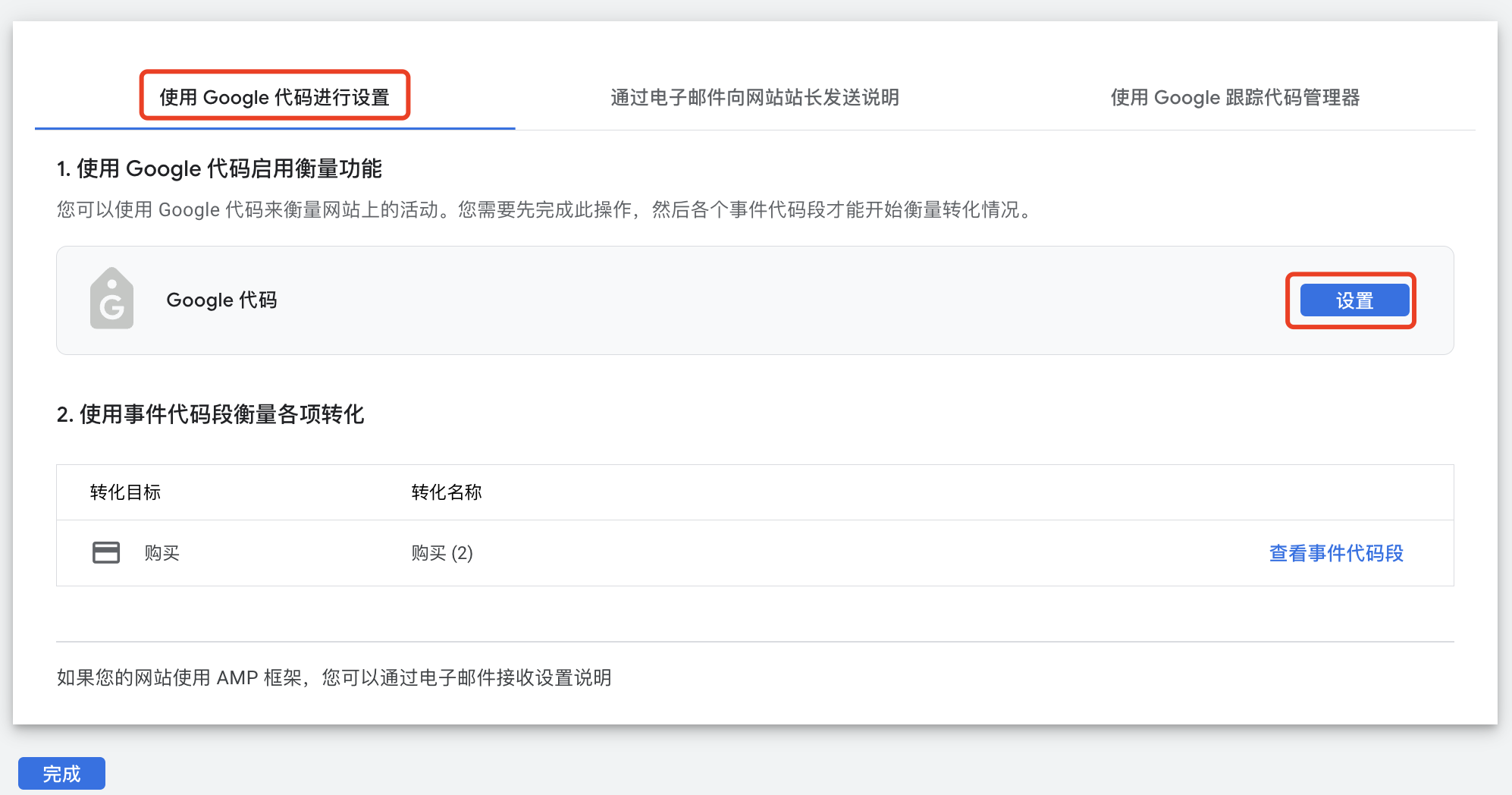The height and width of the screenshot is (795, 1512).
Task: Click the Google 代码 label
Action: point(221,300)
